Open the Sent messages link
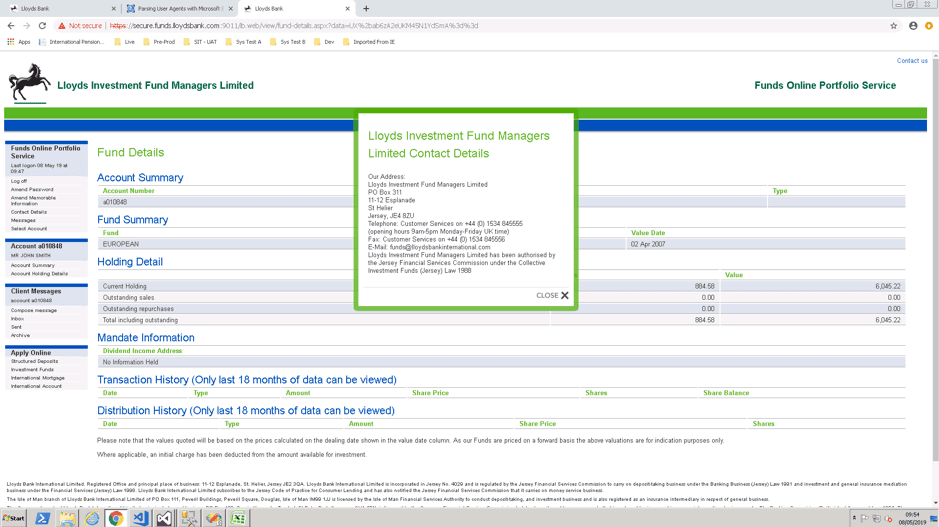939x527 pixels. (16, 327)
